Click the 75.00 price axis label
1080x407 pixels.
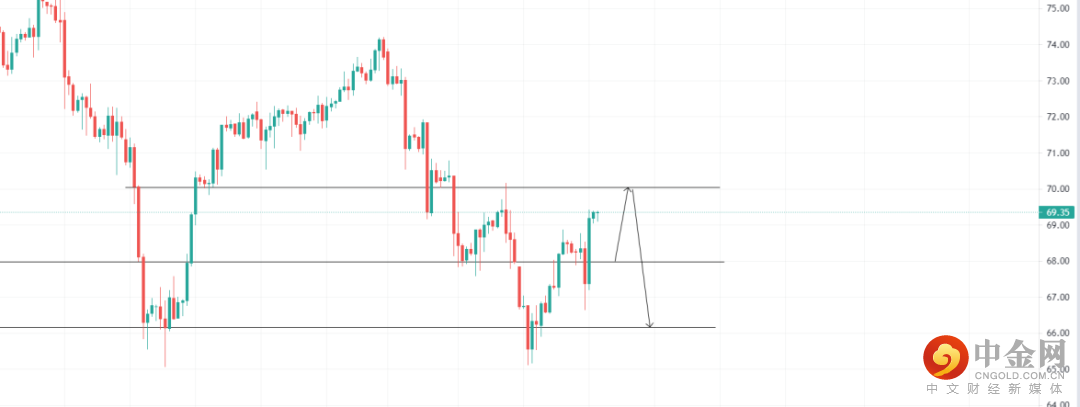1059,8
